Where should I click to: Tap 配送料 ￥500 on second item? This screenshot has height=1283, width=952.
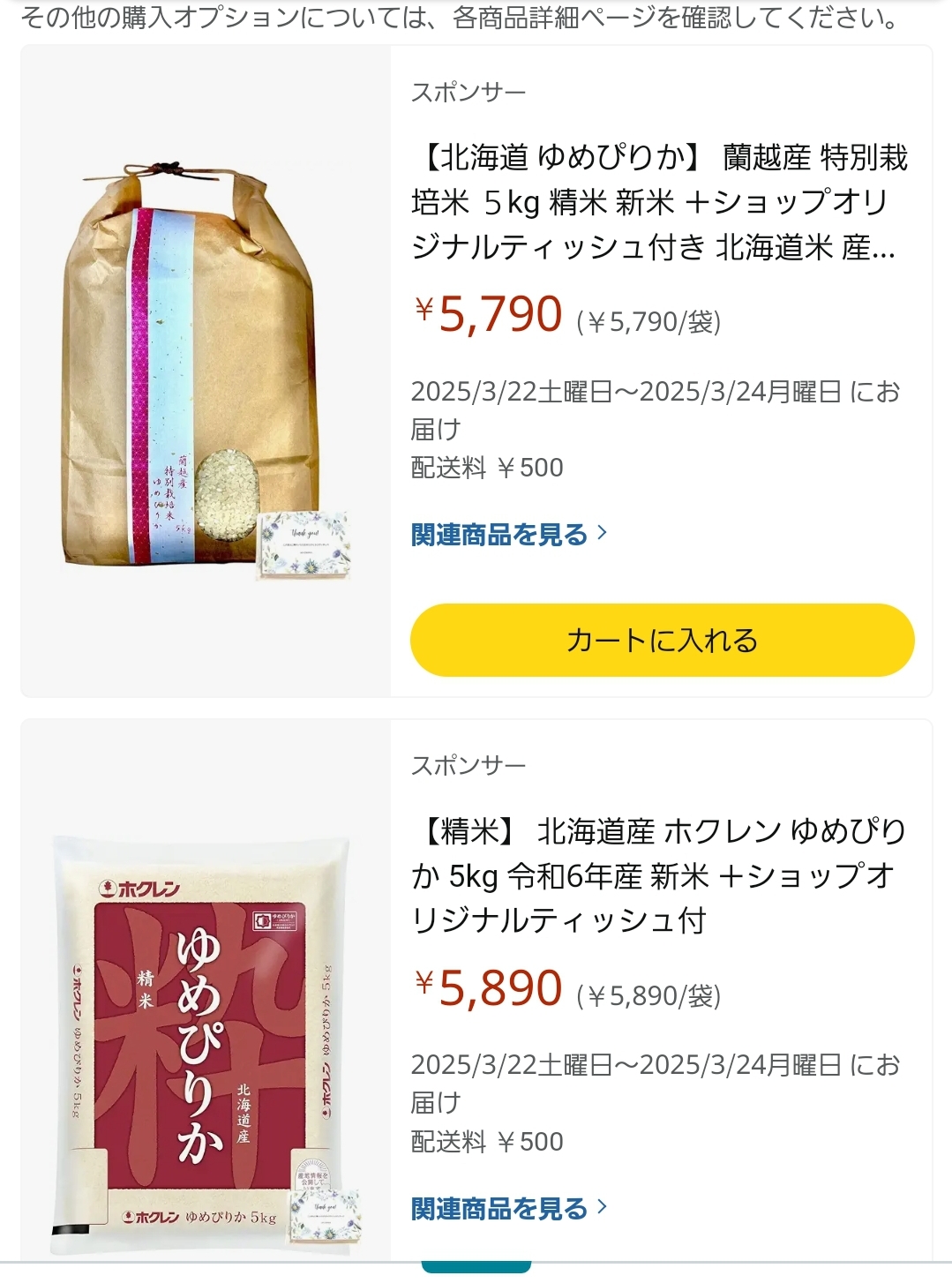click(487, 1142)
